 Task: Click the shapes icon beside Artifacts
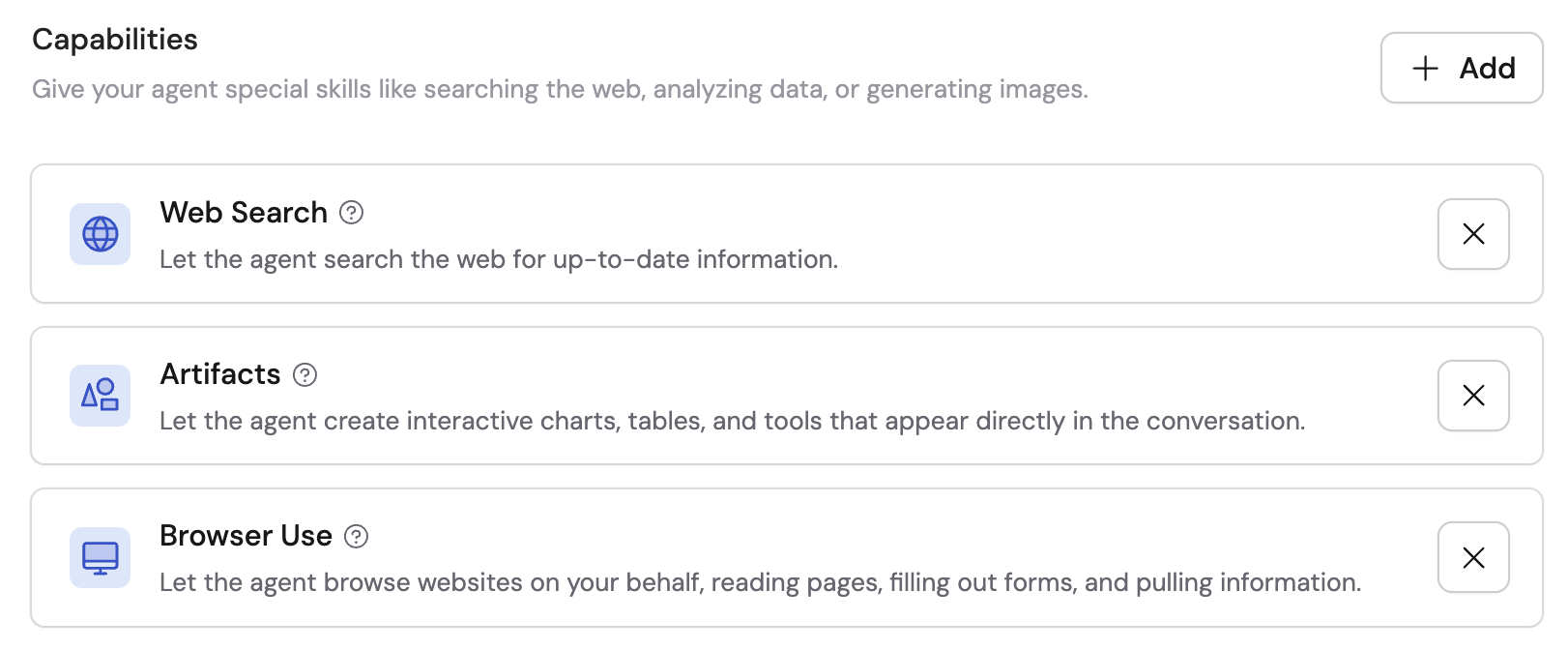tap(100, 396)
